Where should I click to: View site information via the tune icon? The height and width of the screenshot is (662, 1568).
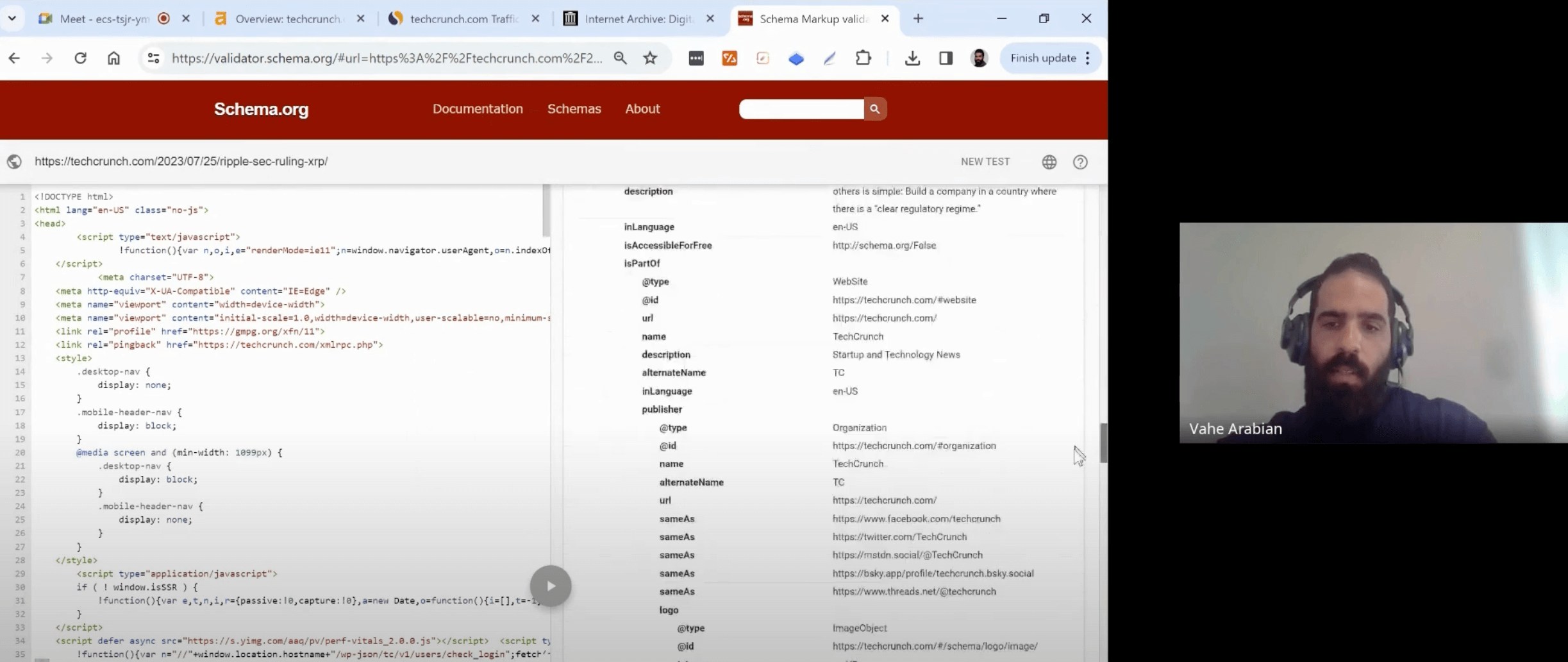152,58
